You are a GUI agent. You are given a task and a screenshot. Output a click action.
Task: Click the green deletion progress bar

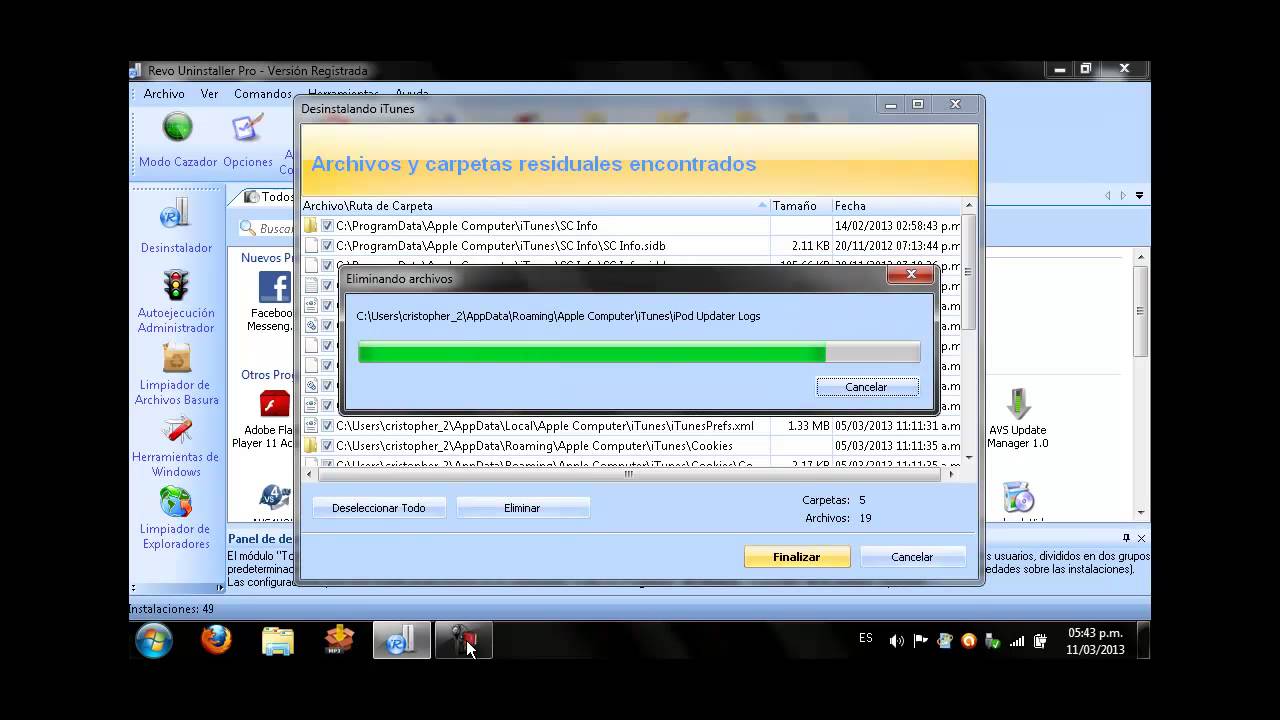coord(639,352)
